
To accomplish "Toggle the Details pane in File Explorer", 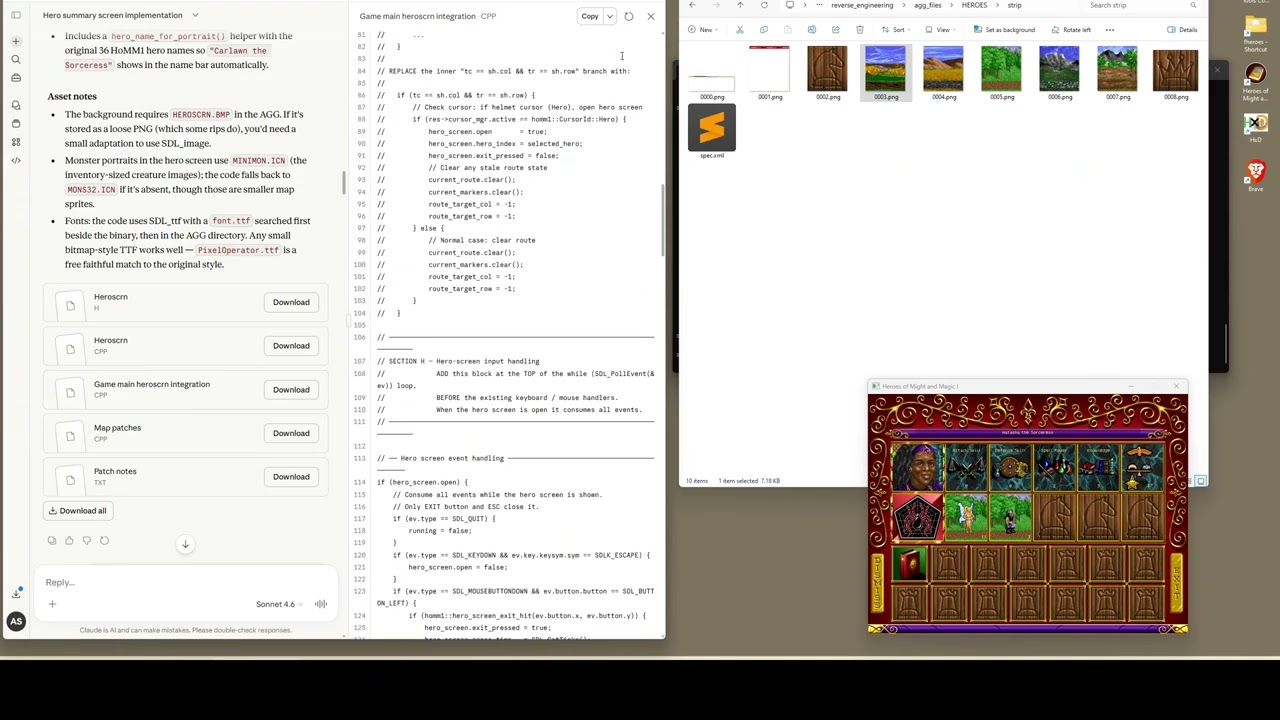I will pyautogui.click(x=1183, y=30).
